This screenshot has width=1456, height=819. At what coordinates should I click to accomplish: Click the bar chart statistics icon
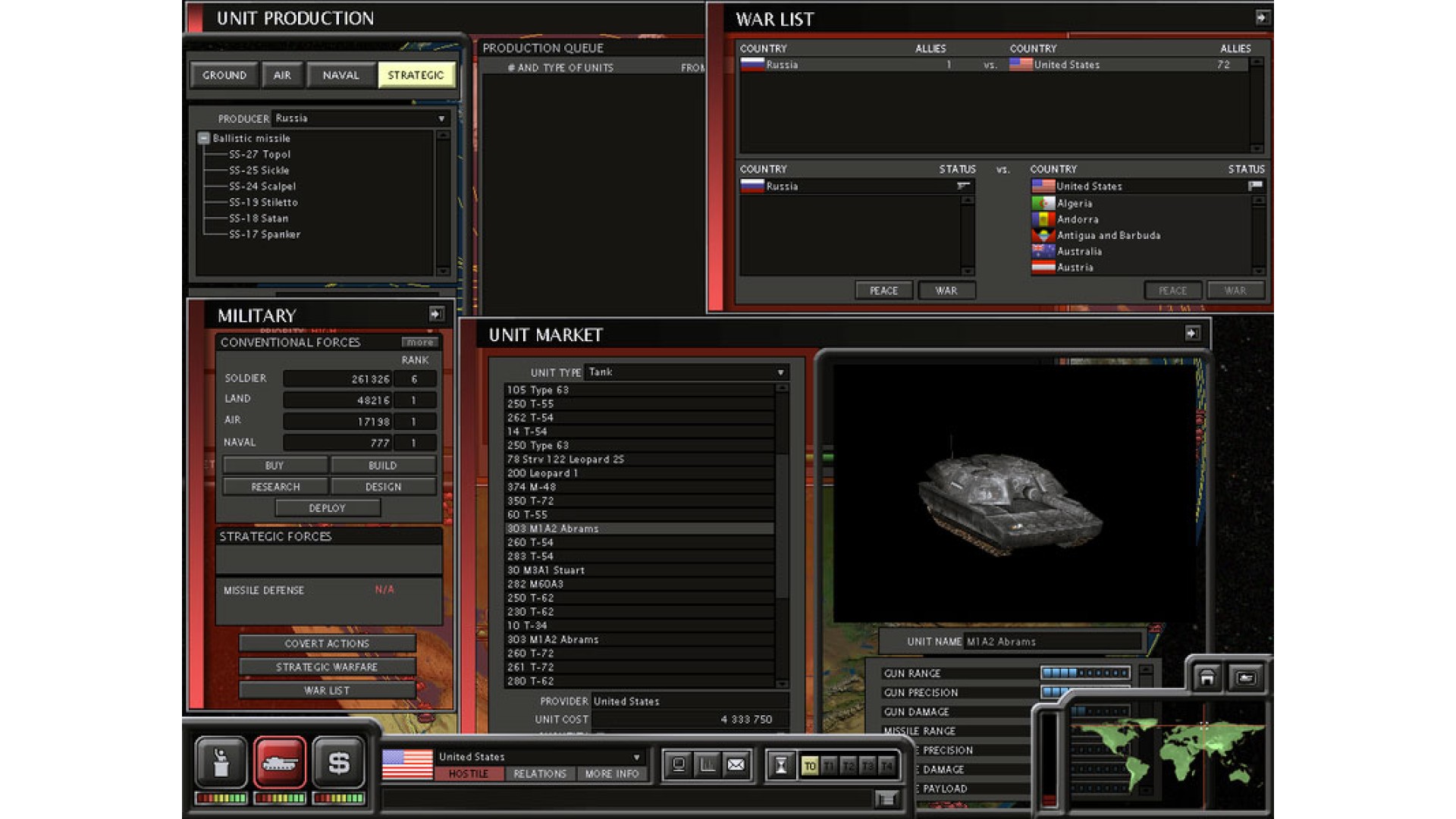click(x=707, y=765)
